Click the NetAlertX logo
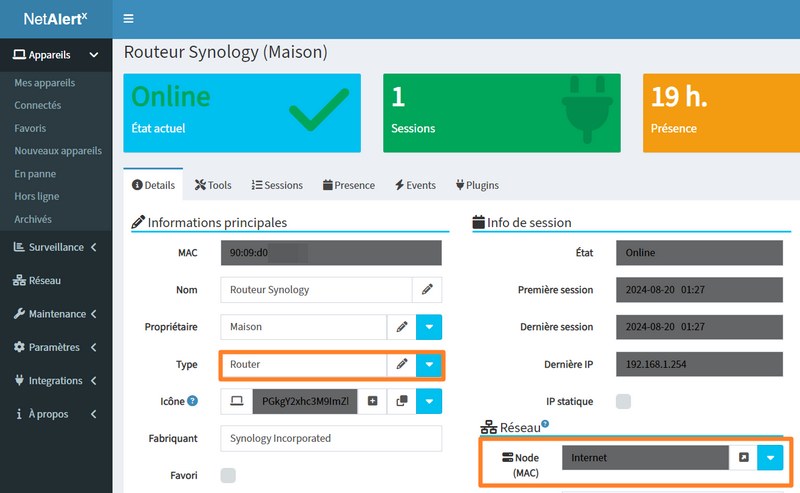This screenshot has height=493, width=800. coord(56,19)
